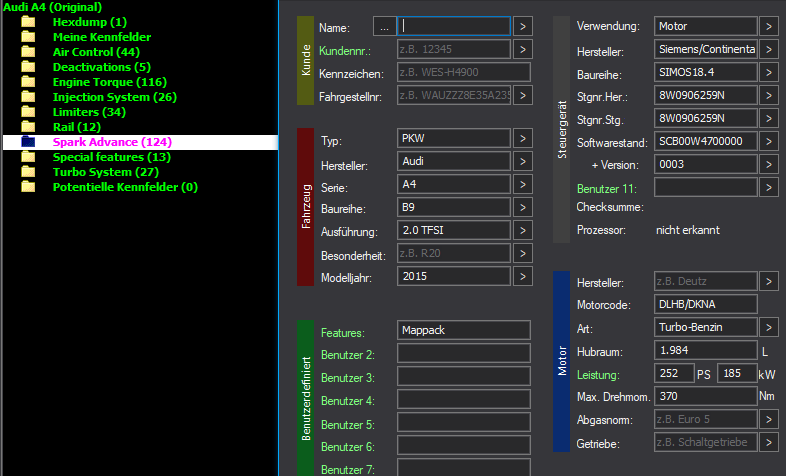Open the Air Control (44) folder
The width and height of the screenshot is (786, 476).
[96, 52]
